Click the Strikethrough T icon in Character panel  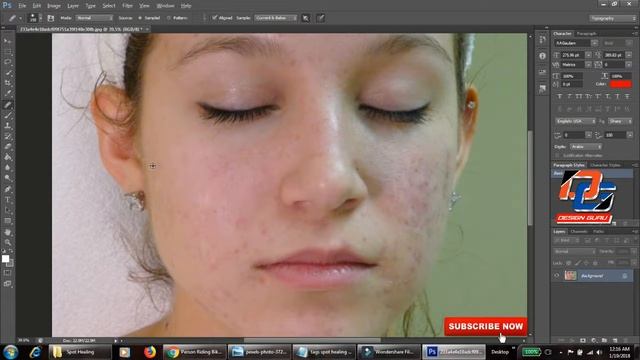coord(627,96)
